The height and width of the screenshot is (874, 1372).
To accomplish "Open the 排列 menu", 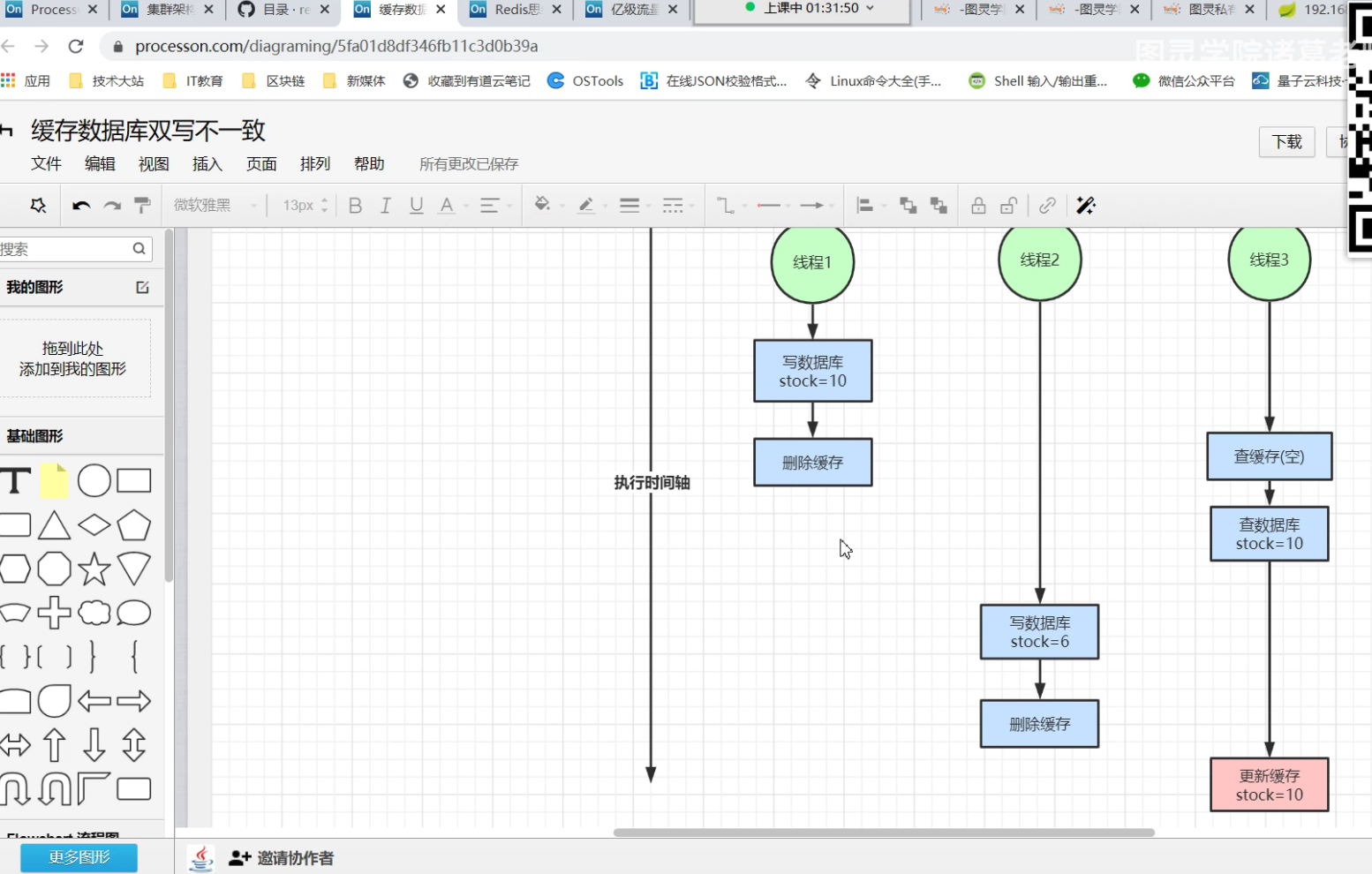I will click(x=315, y=164).
